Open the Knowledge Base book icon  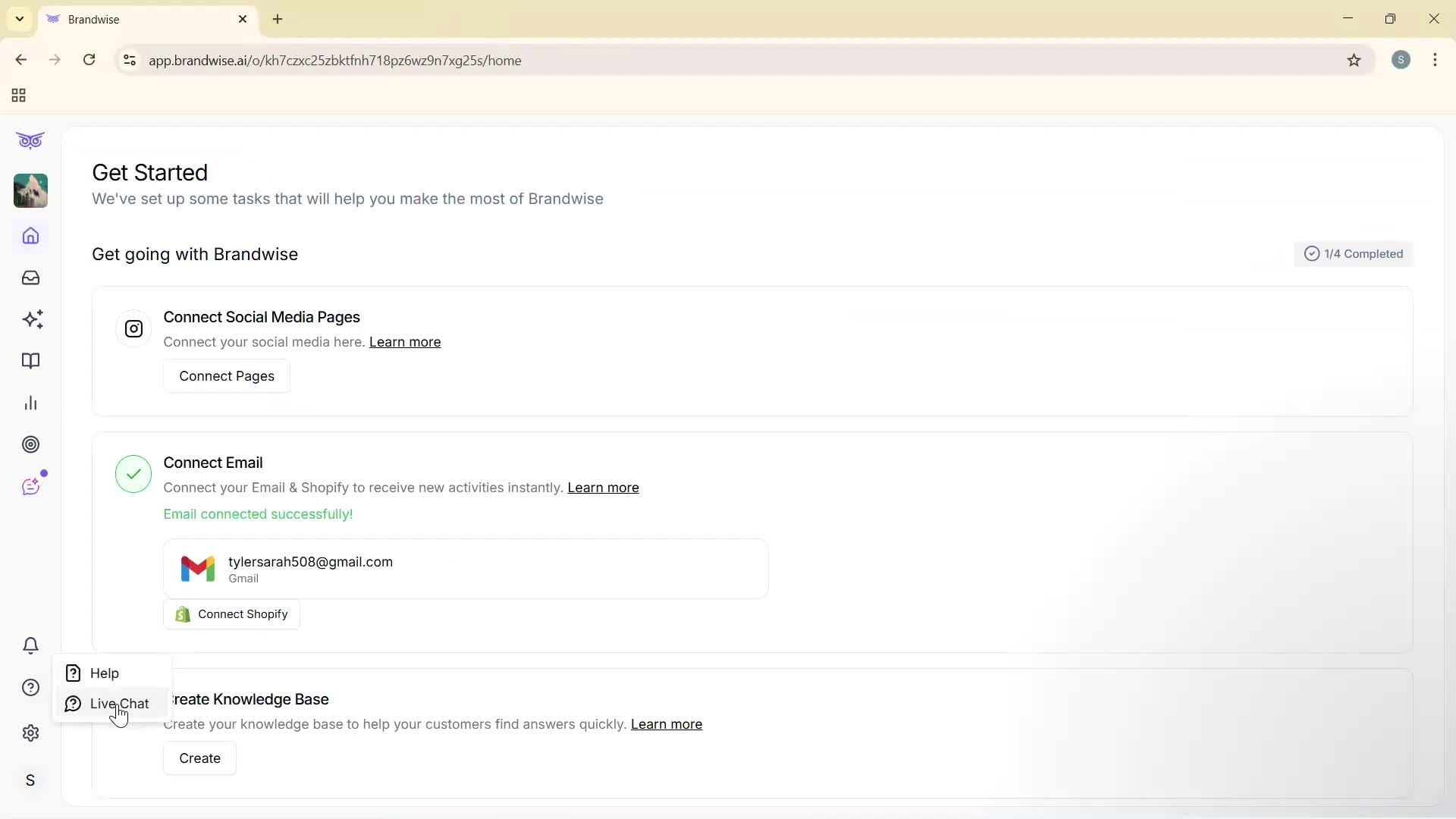[x=30, y=361]
